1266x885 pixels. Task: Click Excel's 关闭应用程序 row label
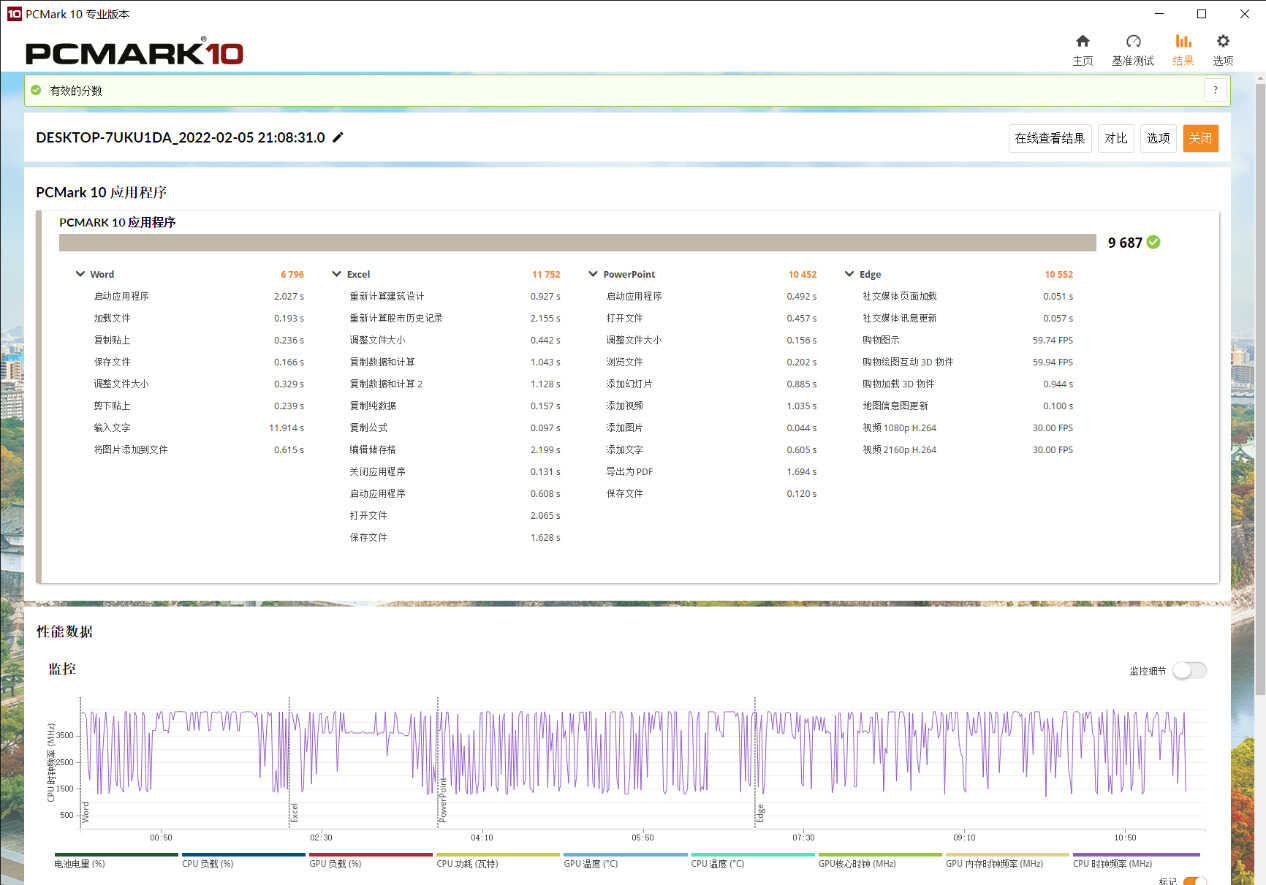click(x=378, y=472)
